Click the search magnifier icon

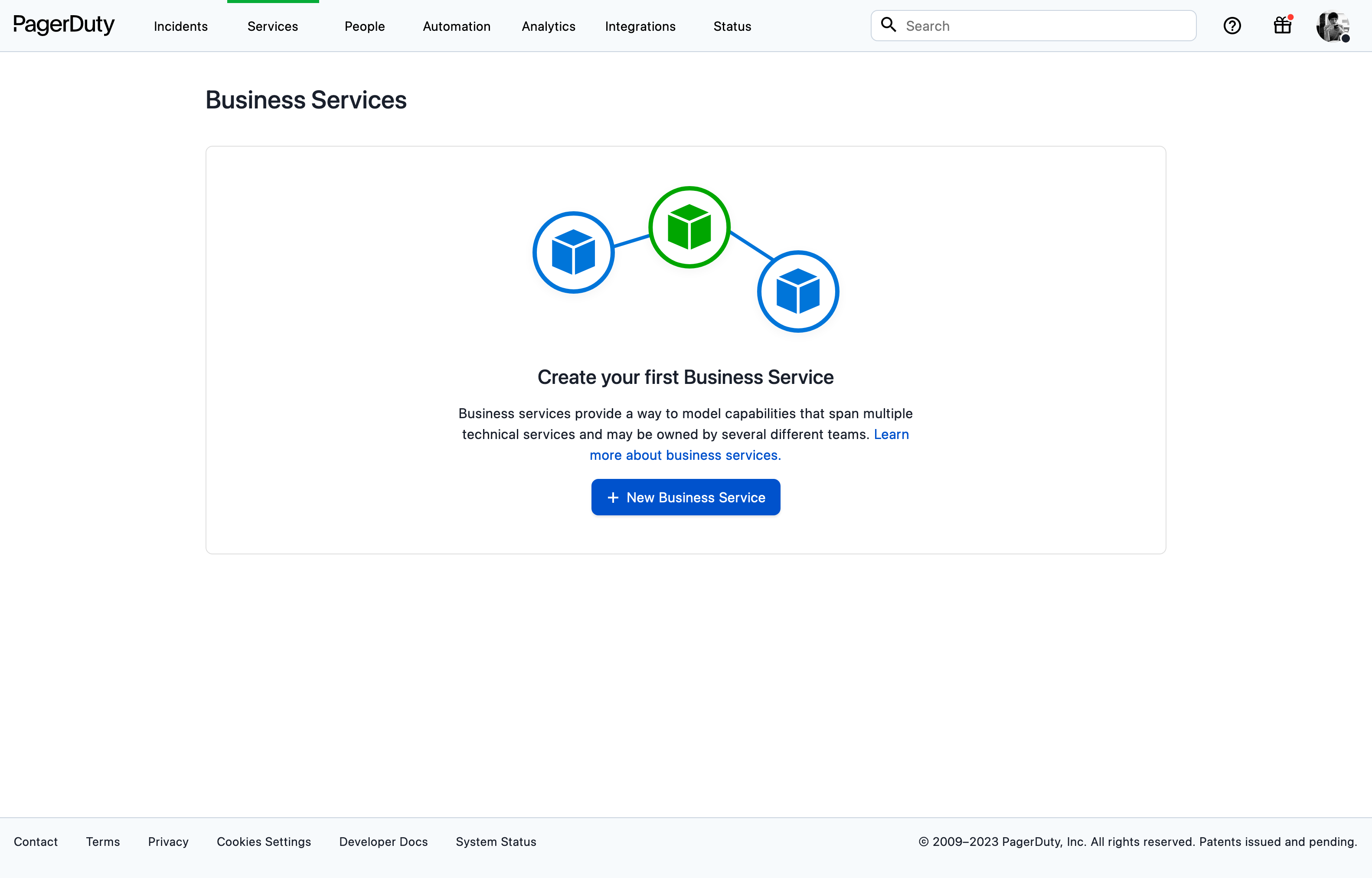(x=888, y=25)
